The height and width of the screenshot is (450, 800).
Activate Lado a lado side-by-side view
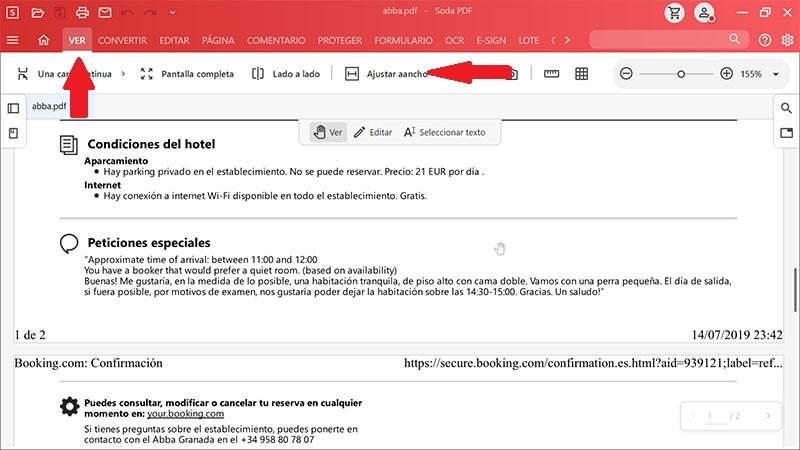click(x=286, y=74)
